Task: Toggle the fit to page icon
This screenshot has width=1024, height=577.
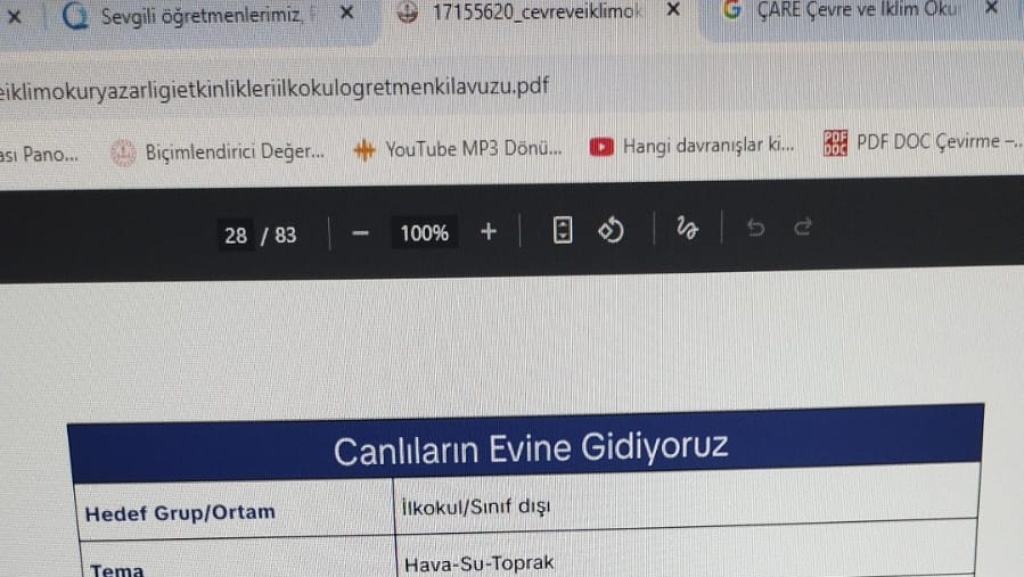Action: [563, 231]
